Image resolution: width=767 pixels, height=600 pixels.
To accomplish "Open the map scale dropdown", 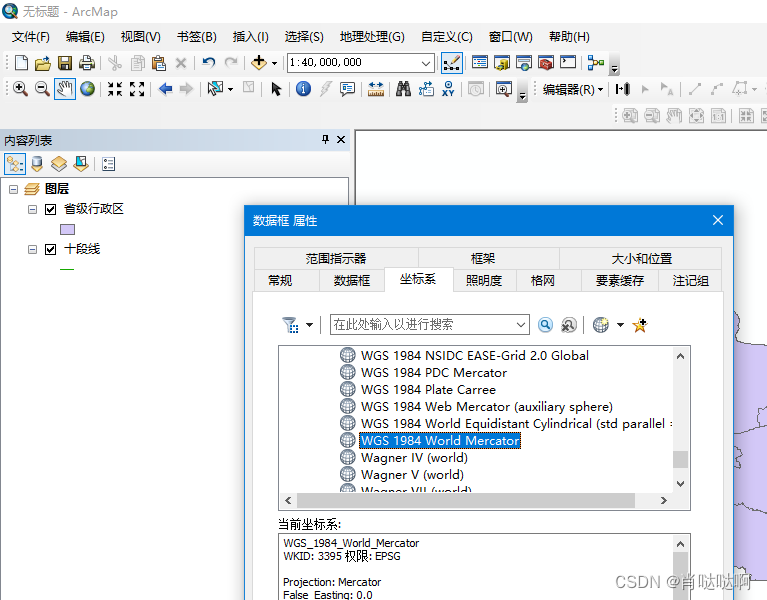I will pos(426,63).
